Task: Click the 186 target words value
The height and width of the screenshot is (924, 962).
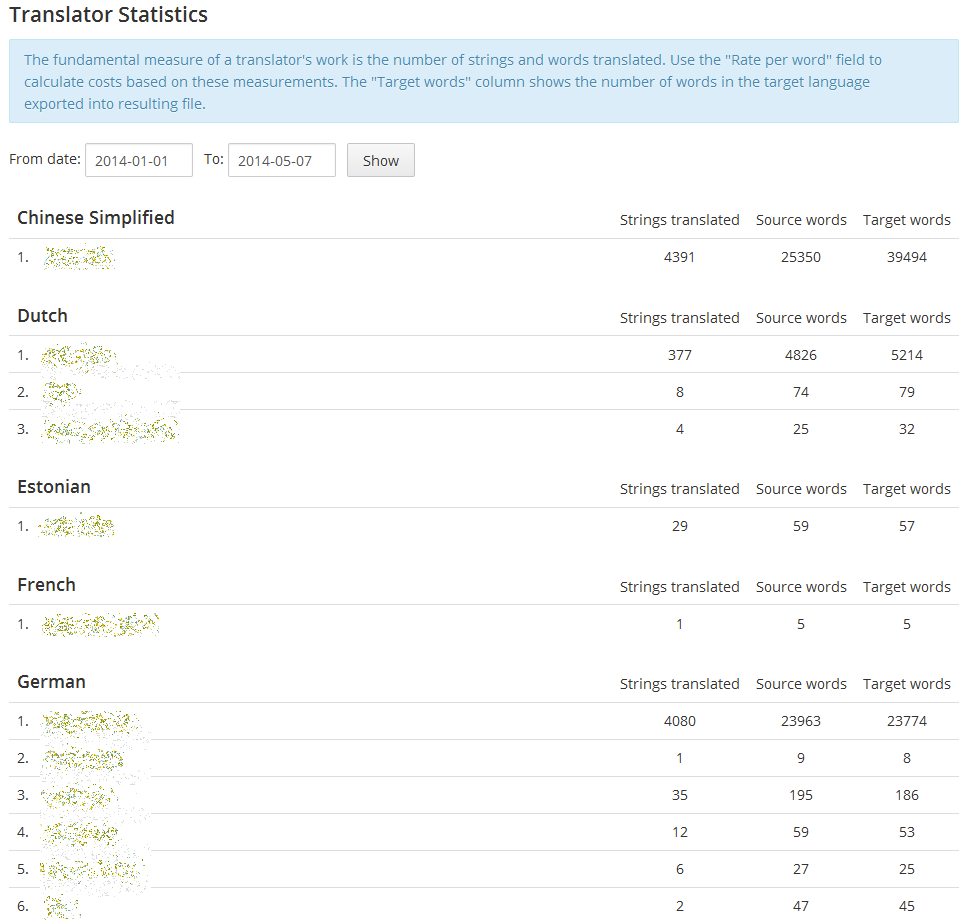Action: (907, 795)
